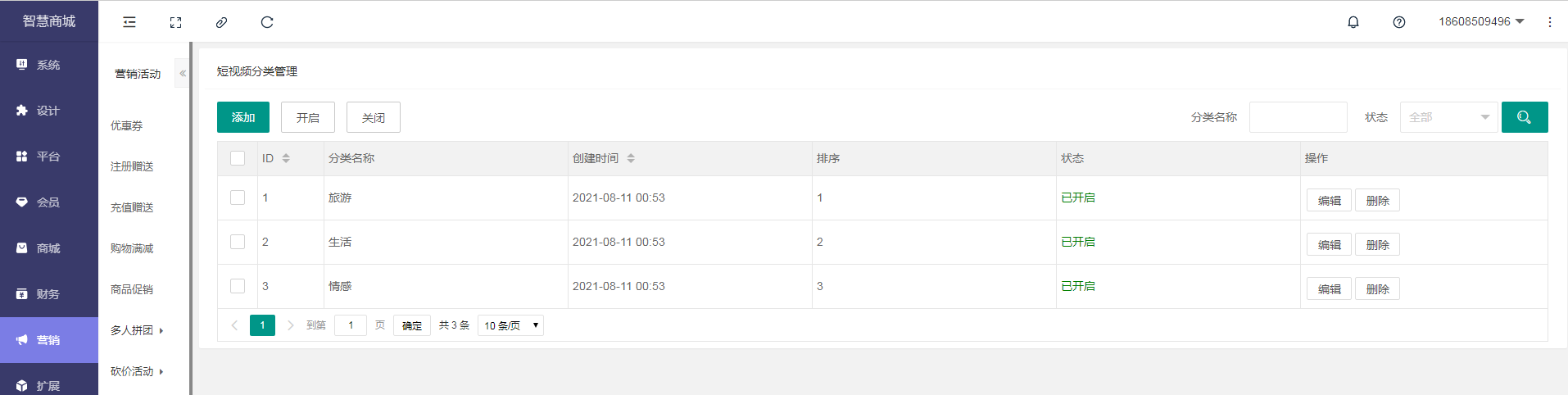This screenshot has height=395, width=1568.
Task: Open the help question mark icon
Action: tap(1399, 22)
